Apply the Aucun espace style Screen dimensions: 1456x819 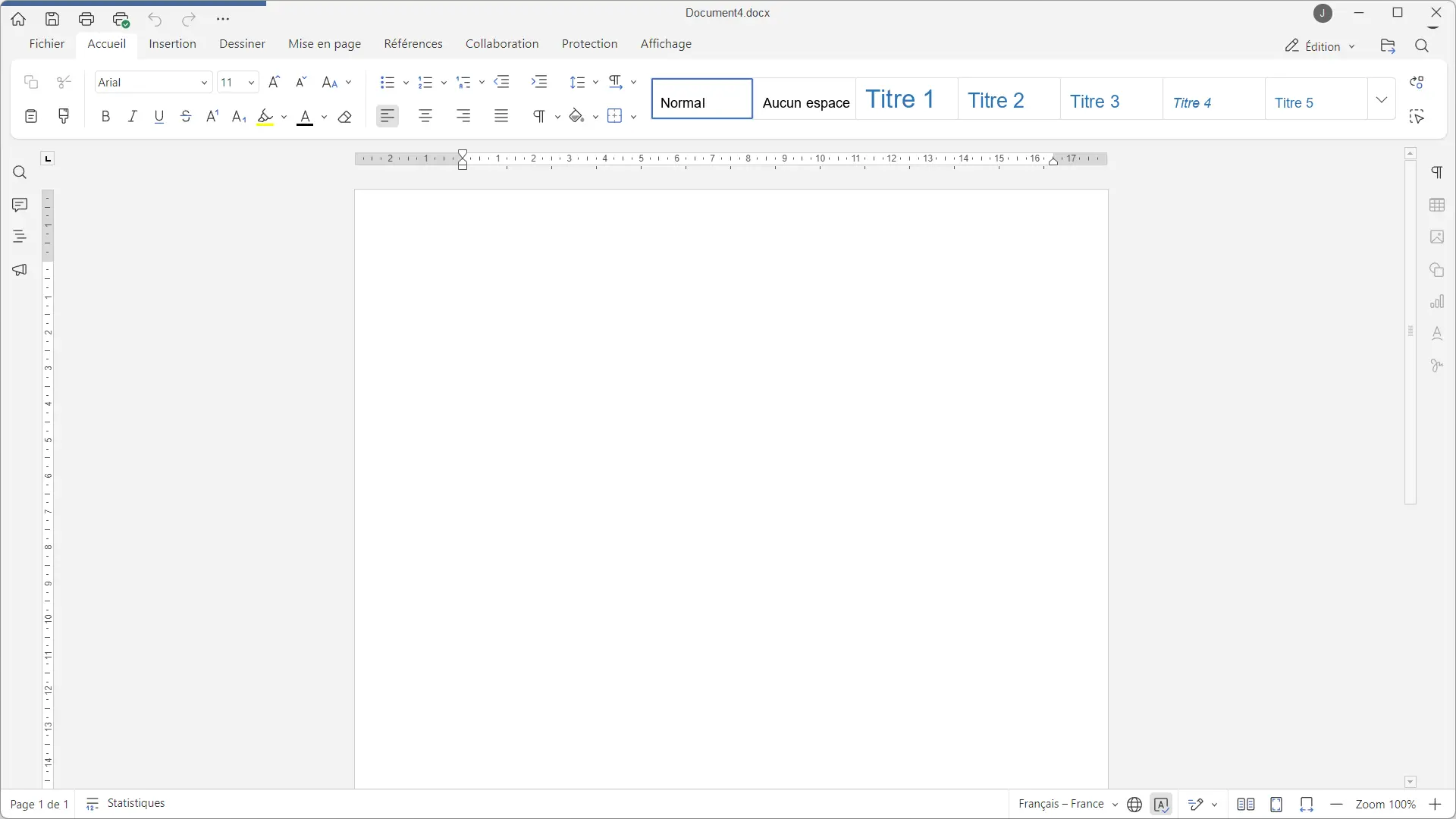tap(805, 99)
